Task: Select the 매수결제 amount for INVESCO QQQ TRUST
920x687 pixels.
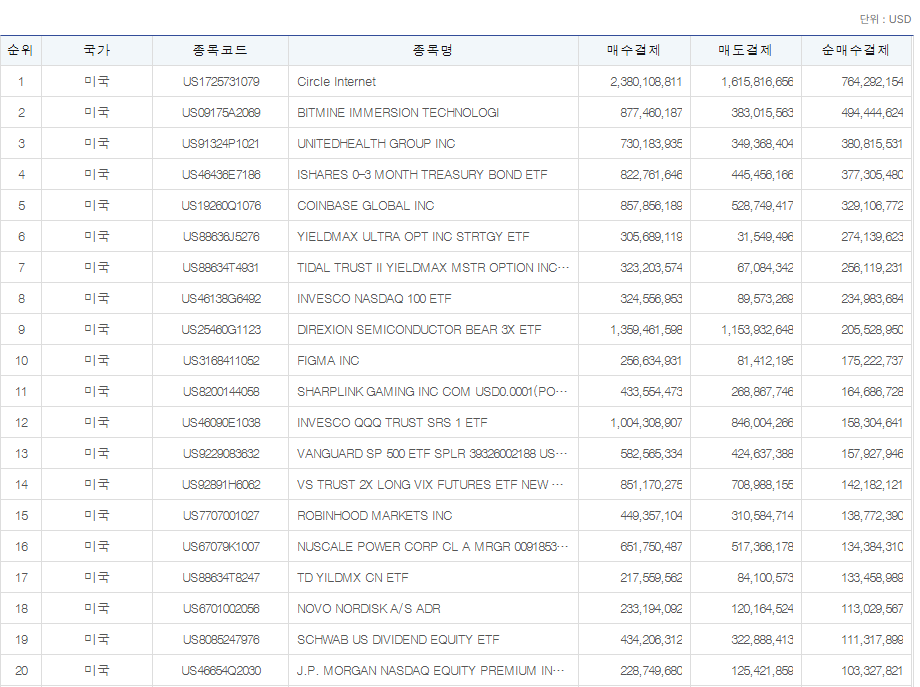Action: point(645,423)
